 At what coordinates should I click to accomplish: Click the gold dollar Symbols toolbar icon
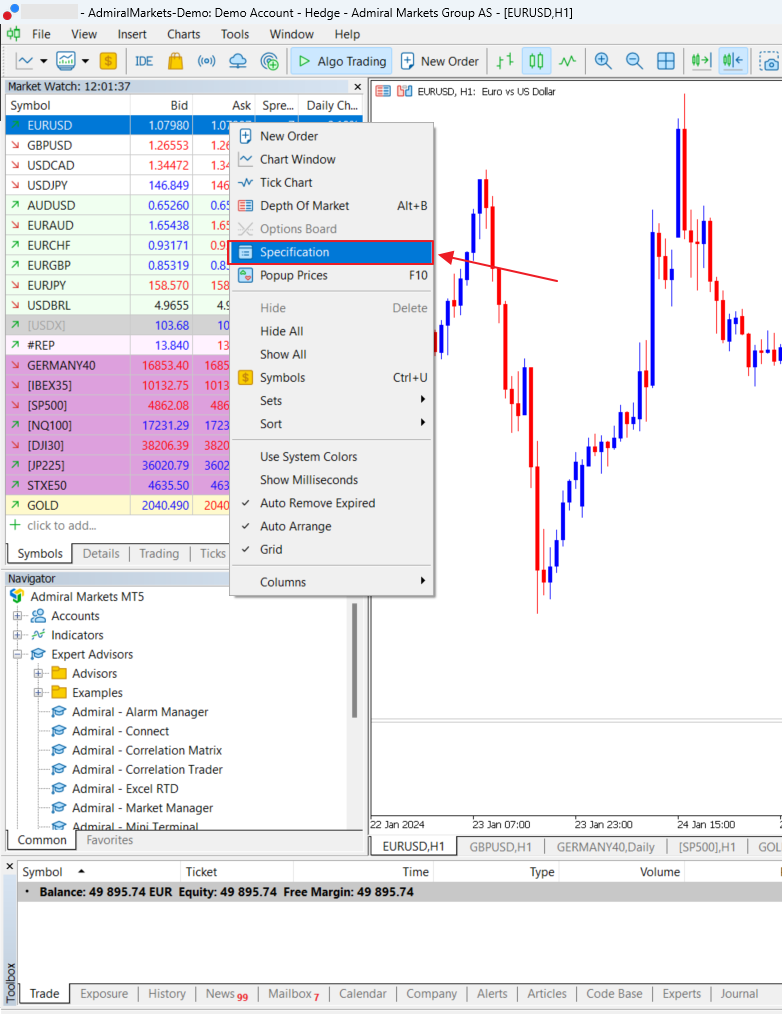pyautogui.click(x=108, y=61)
